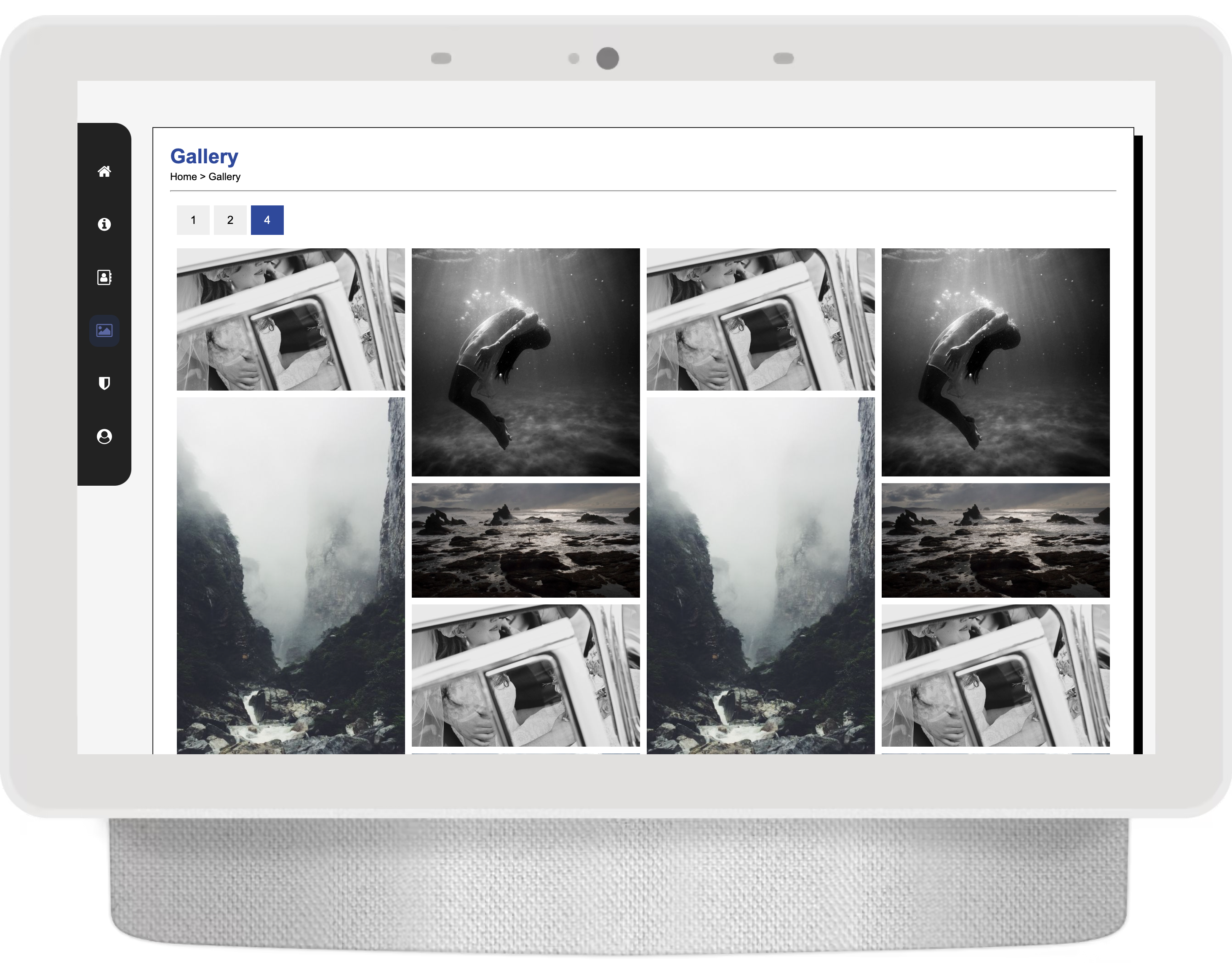Click the info circle sidebar icon
This screenshot has height=963, width=1232.
pyautogui.click(x=104, y=224)
